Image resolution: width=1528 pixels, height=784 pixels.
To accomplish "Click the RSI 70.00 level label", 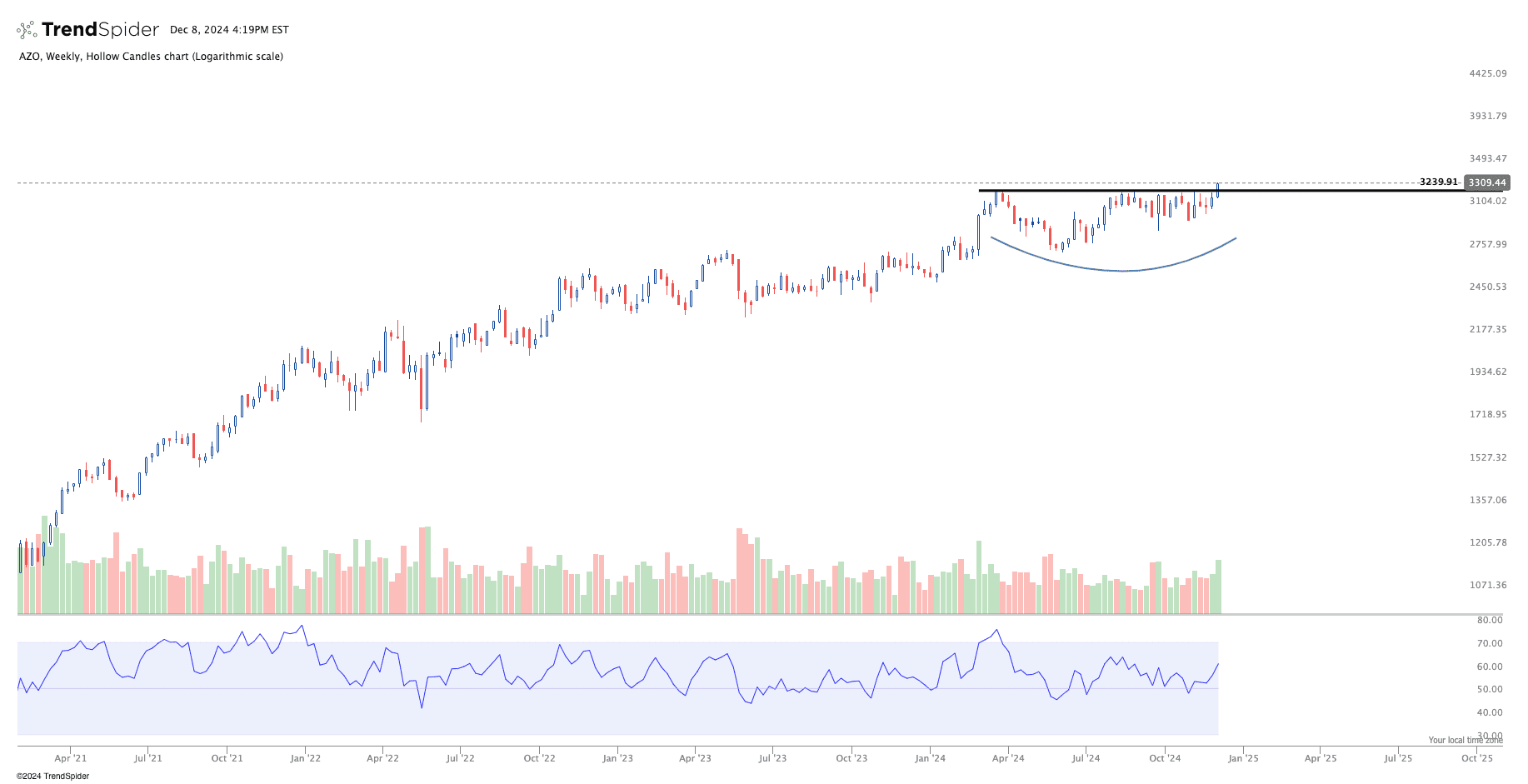I will [x=1489, y=643].
